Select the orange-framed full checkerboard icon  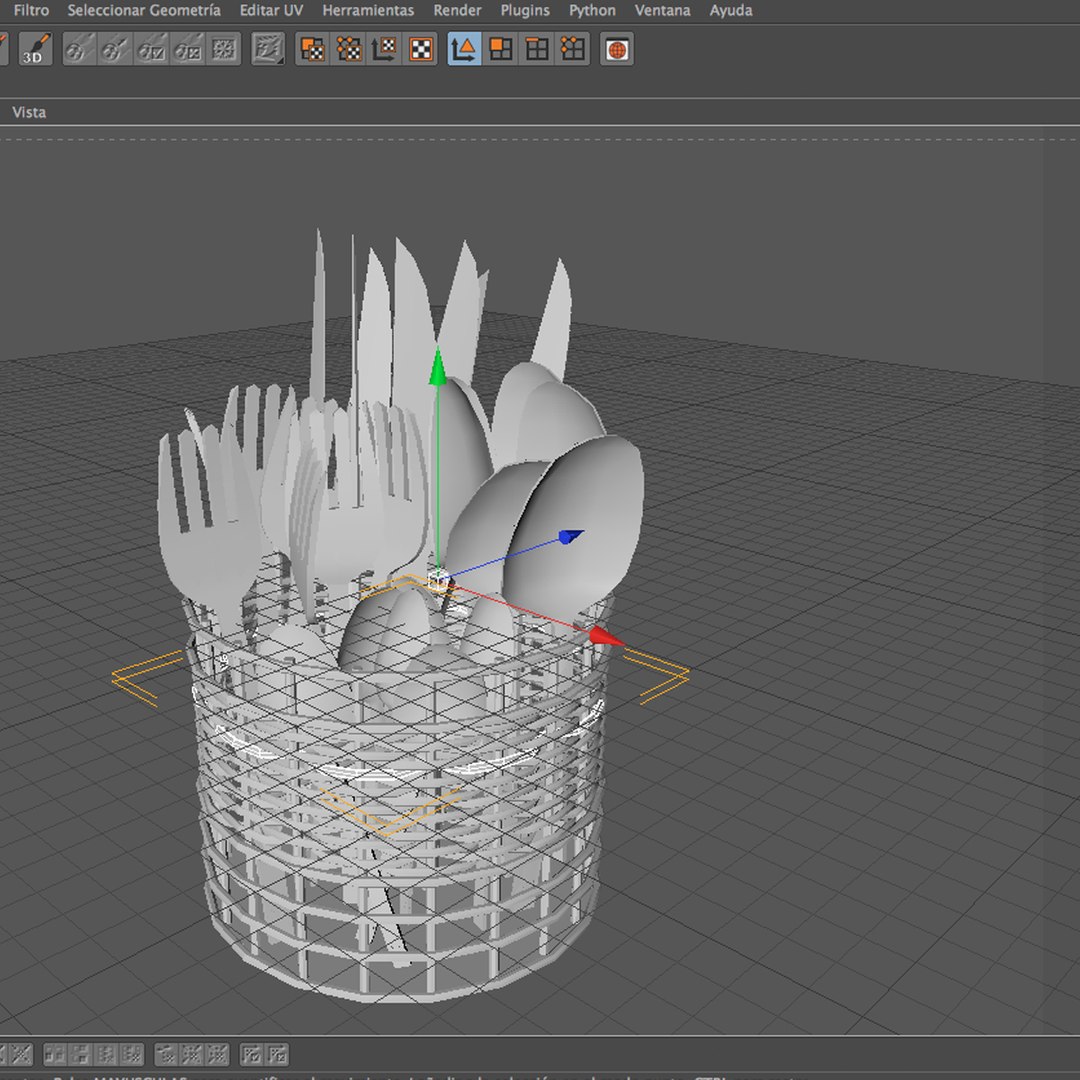(x=420, y=49)
